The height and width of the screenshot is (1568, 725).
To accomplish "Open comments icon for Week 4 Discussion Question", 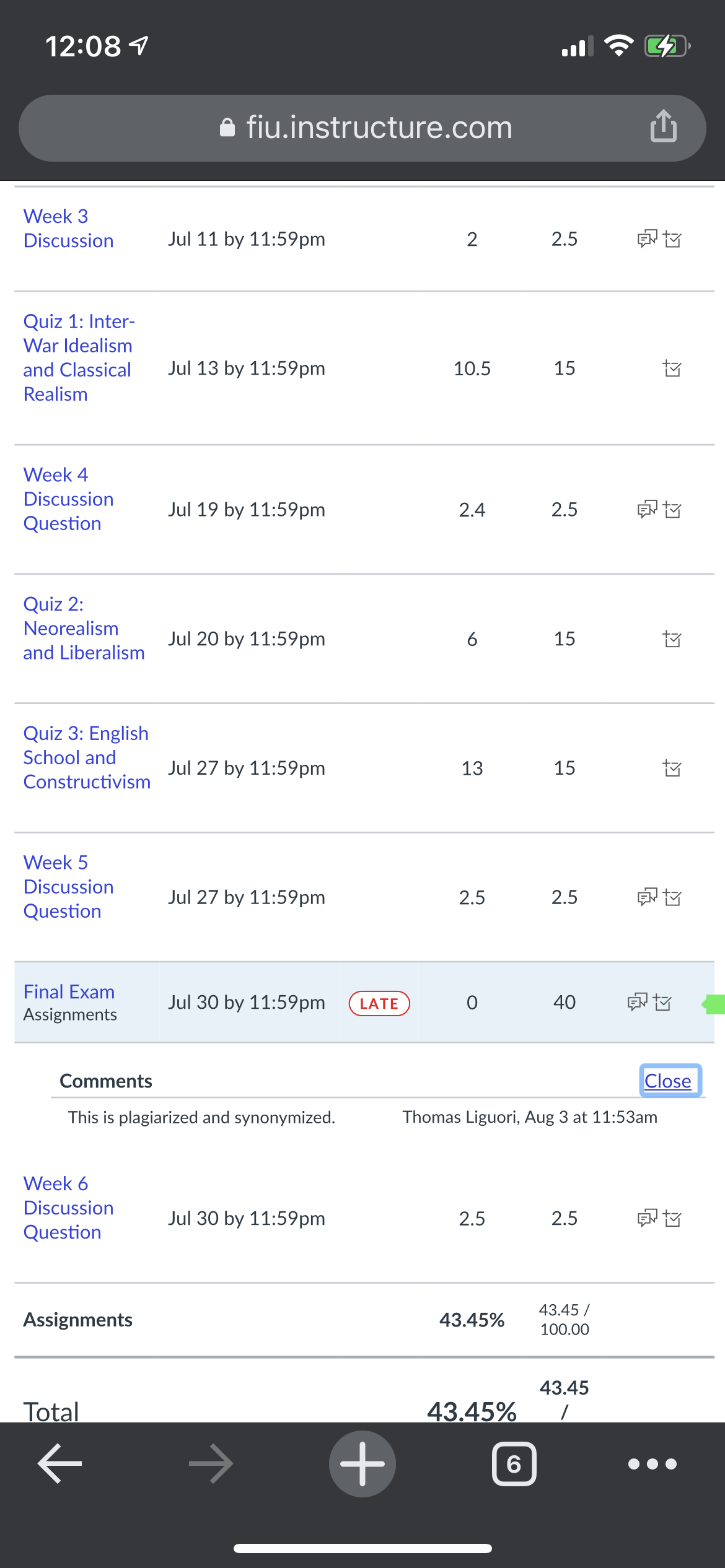I will (647, 510).
